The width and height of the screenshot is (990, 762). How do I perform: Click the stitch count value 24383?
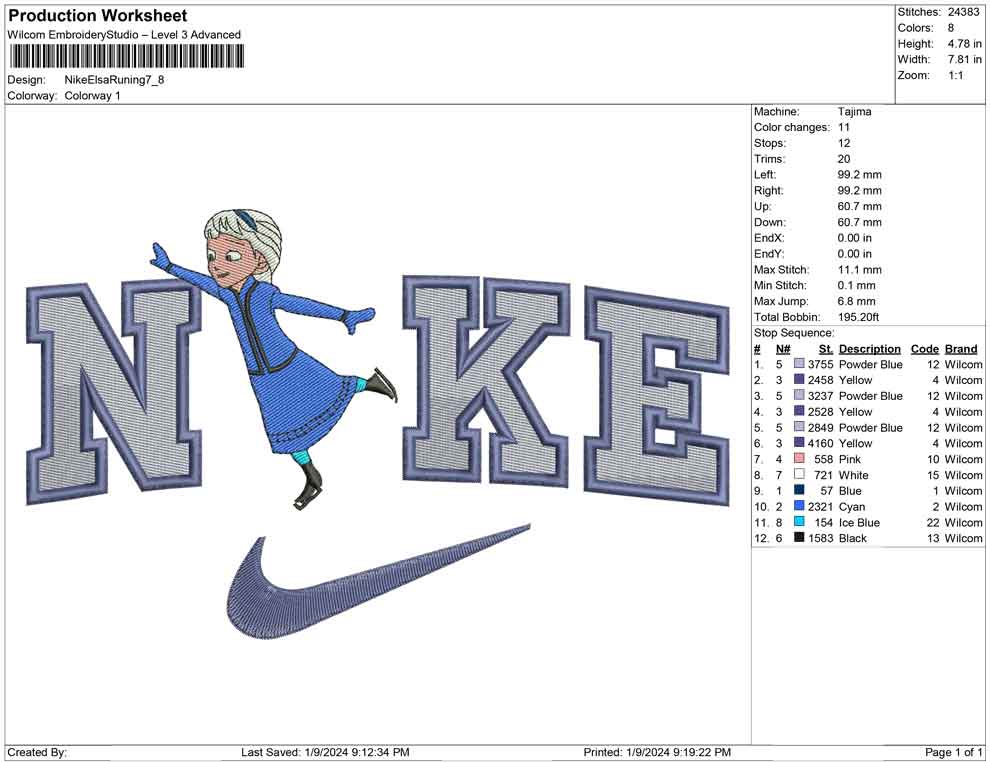coord(963,12)
